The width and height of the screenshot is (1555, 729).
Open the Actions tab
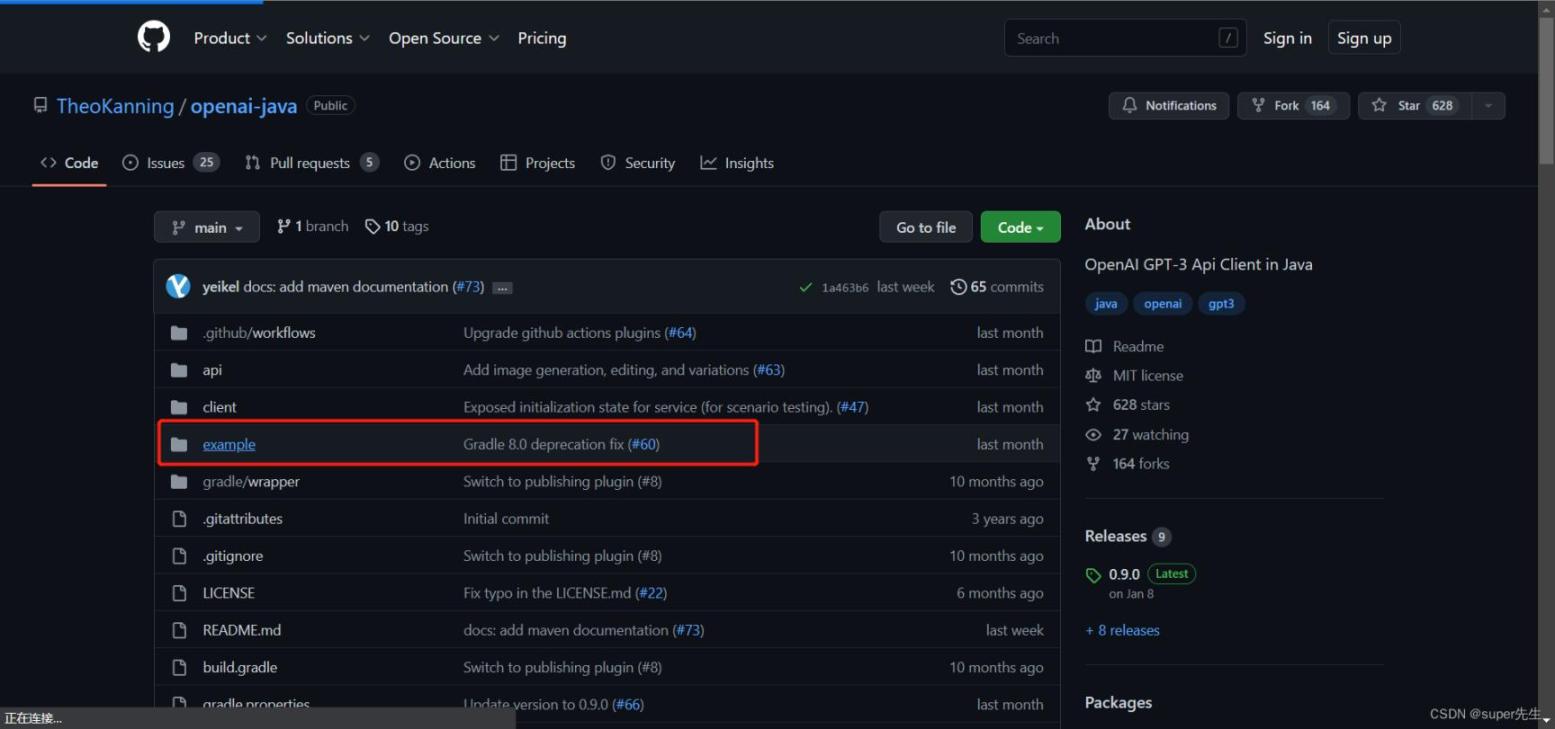(x=440, y=163)
